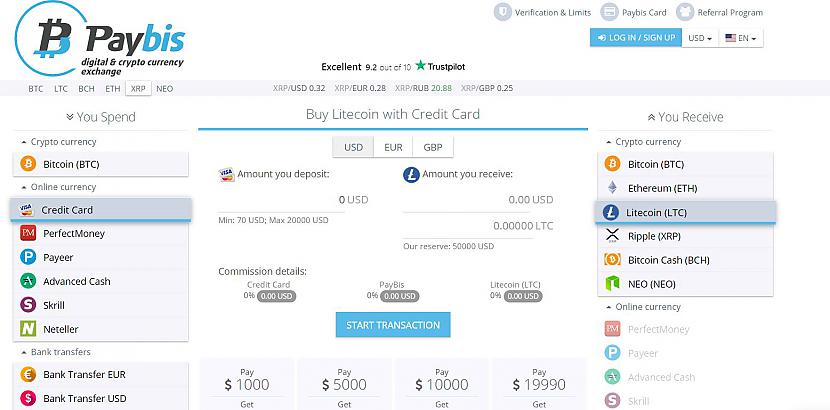The height and width of the screenshot is (410, 830).
Task: Switch deposit currency to EUR
Action: (393, 148)
